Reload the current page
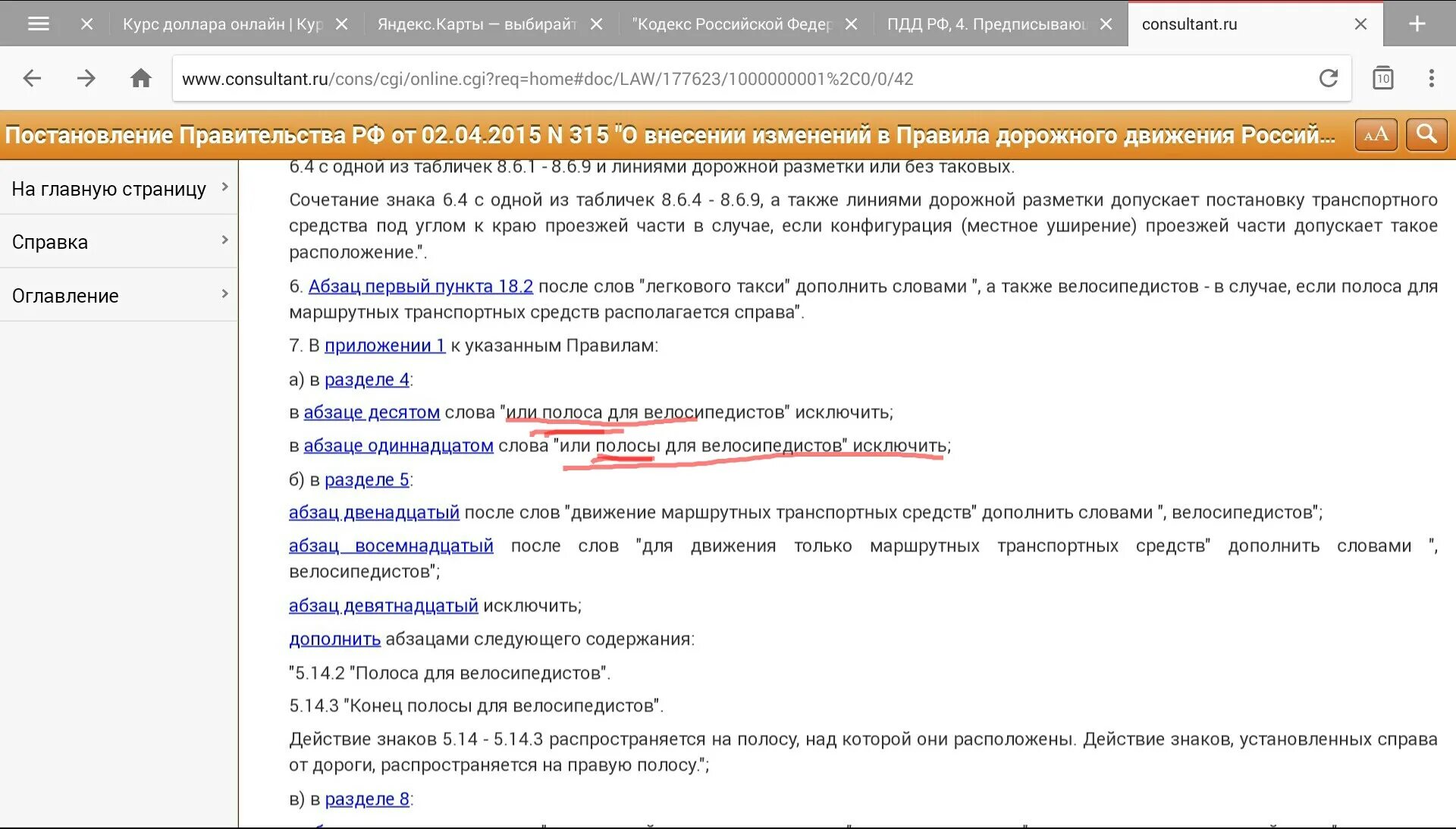The image size is (1456, 829). click(1328, 78)
